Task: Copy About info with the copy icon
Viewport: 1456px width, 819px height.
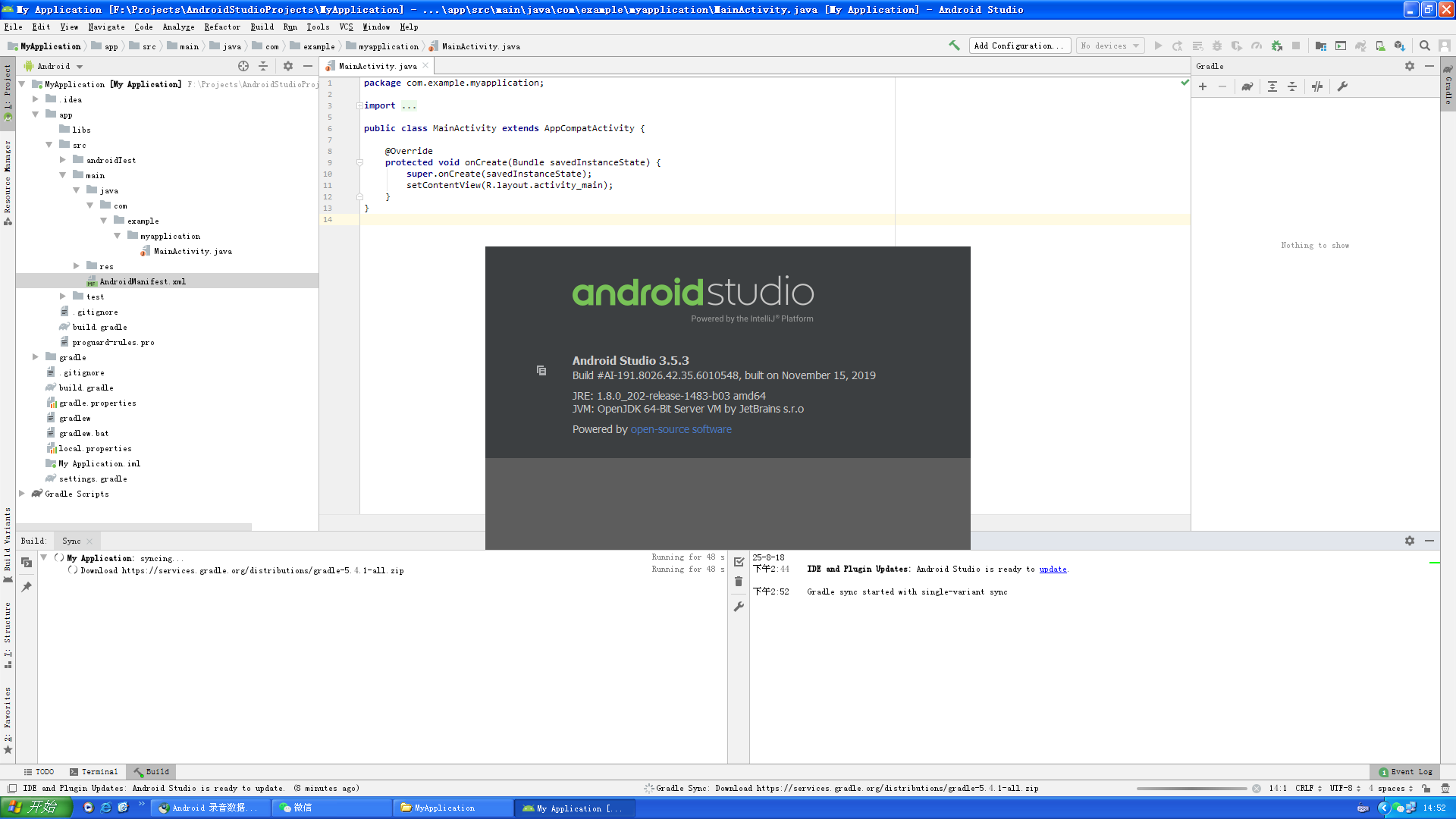Action: (x=541, y=370)
